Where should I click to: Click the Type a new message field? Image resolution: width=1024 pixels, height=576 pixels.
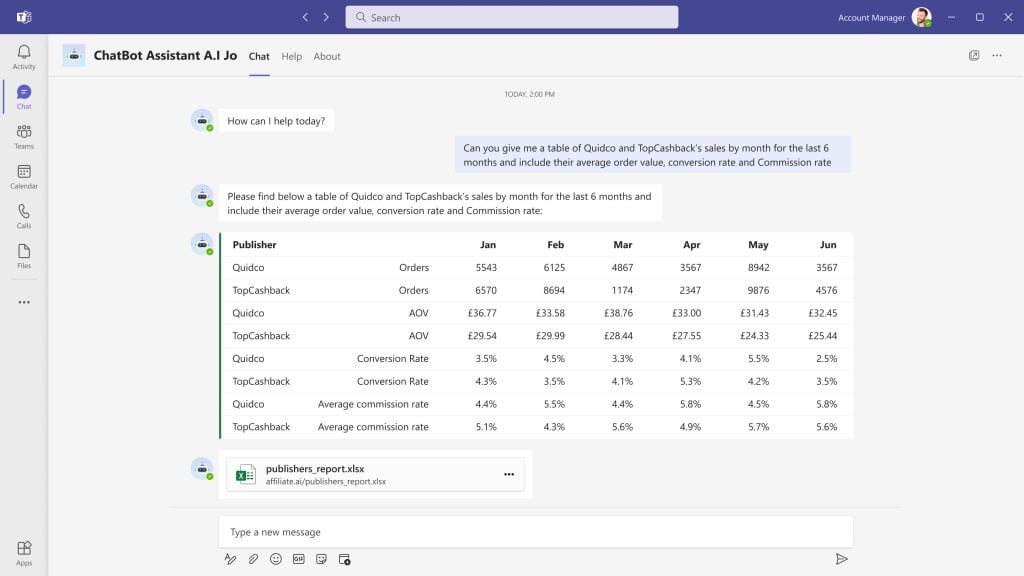pyautogui.click(x=536, y=532)
